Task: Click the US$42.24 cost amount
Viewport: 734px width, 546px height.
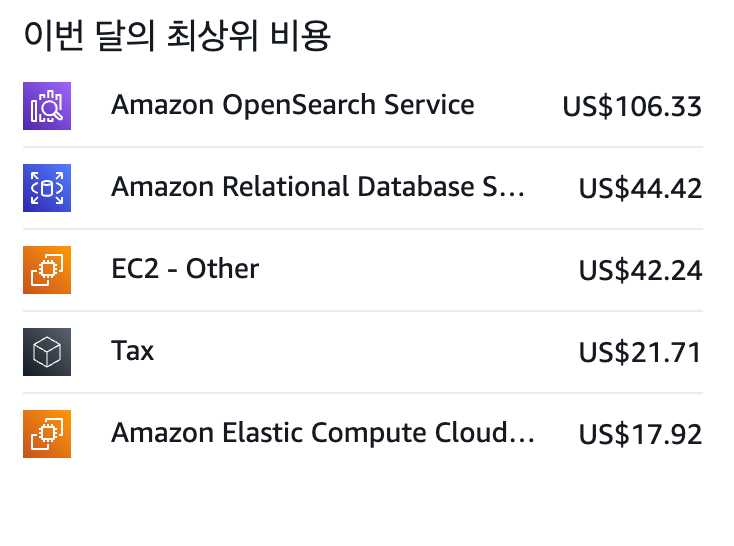Action: [x=640, y=270]
